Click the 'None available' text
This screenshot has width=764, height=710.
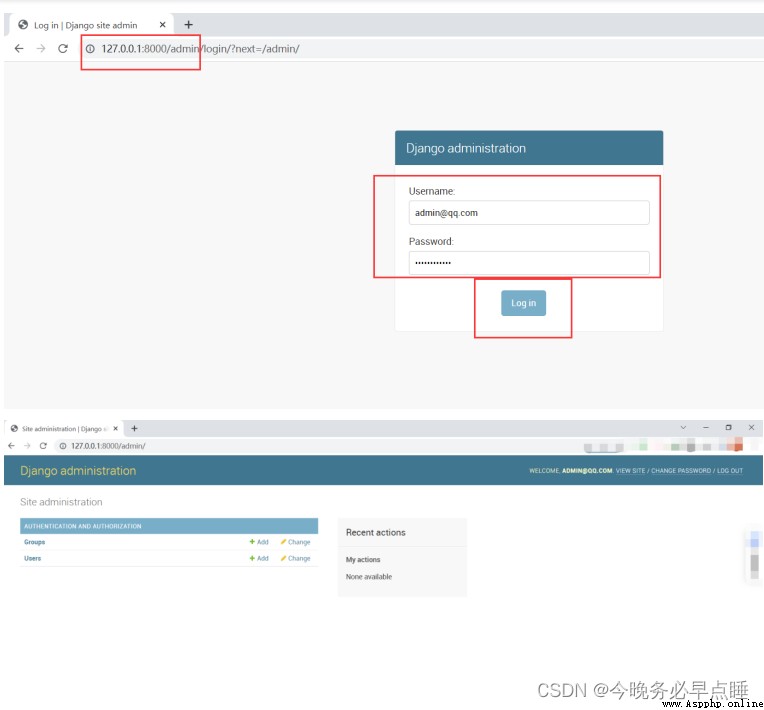pos(369,576)
